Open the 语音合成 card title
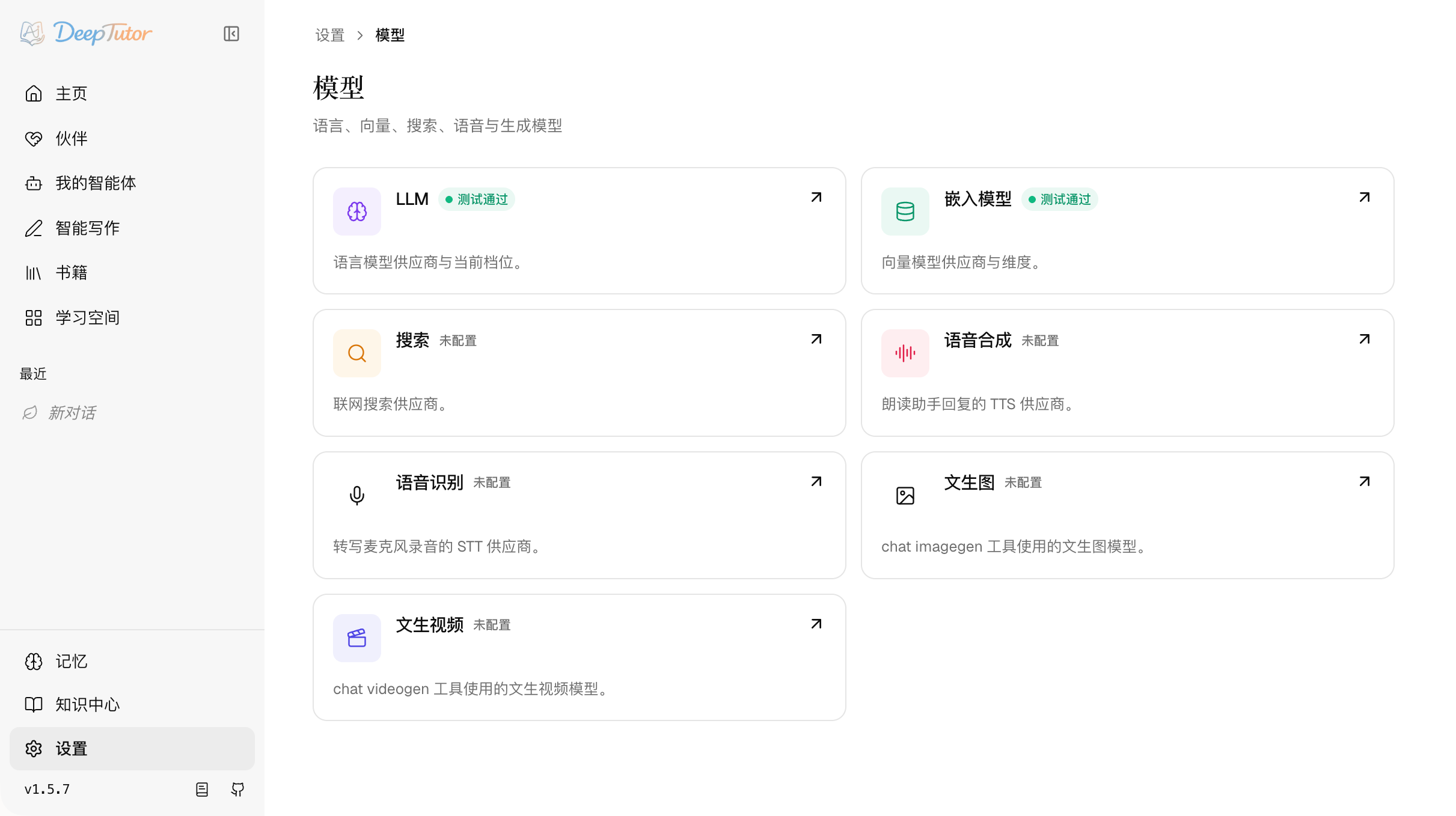The height and width of the screenshot is (816, 1456). click(x=977, y=341)
